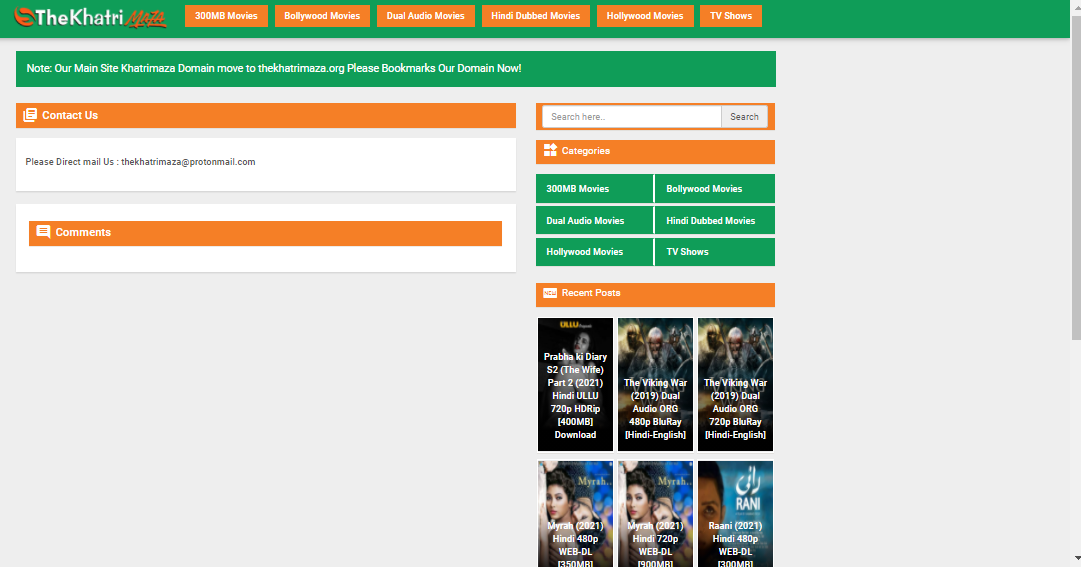The height and width of the screenshot is (567, 1081).
Task: Open TV Shows in top navigation
Action: pos(731,16)
